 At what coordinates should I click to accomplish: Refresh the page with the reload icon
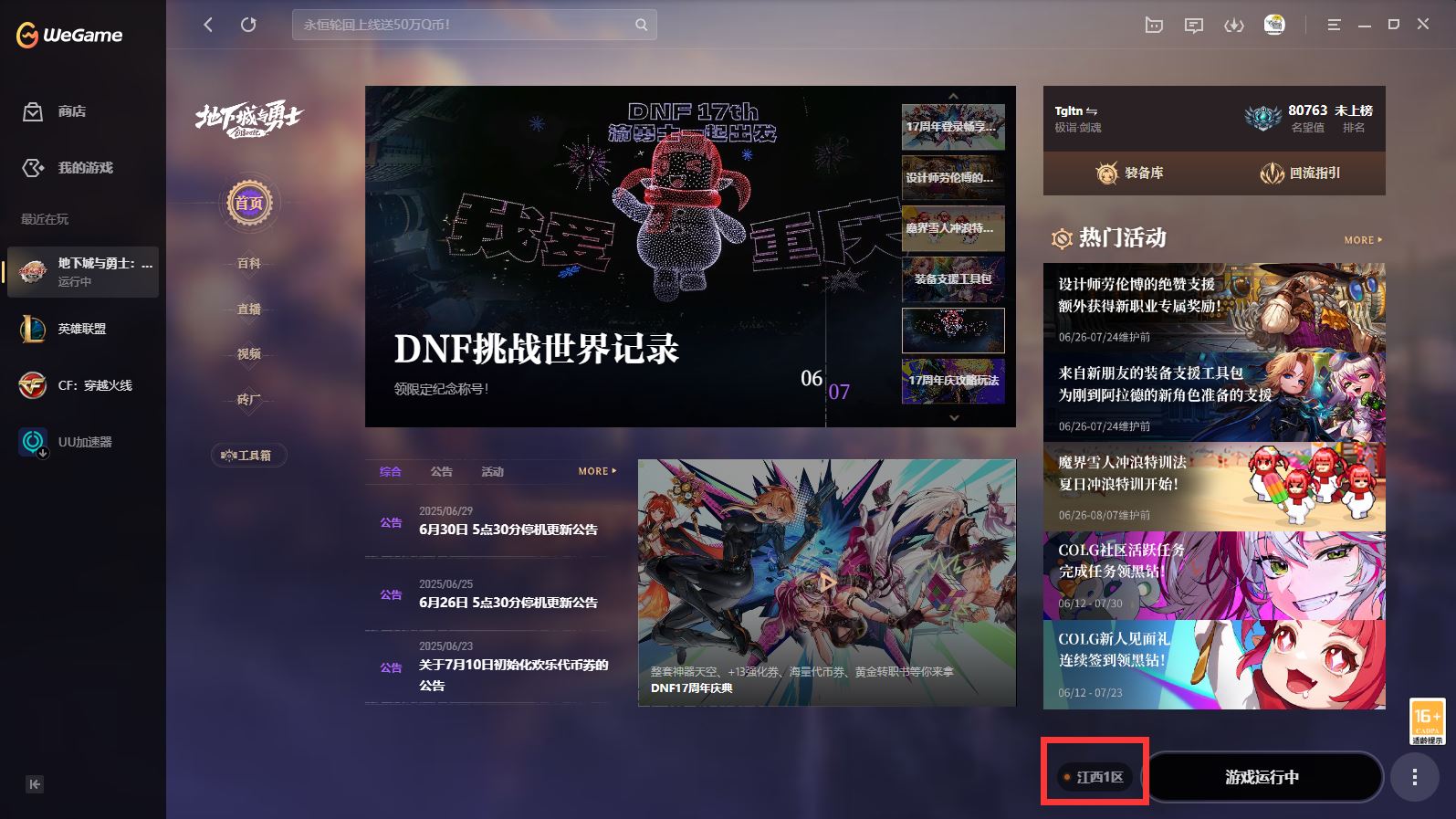tap(248, 25)
